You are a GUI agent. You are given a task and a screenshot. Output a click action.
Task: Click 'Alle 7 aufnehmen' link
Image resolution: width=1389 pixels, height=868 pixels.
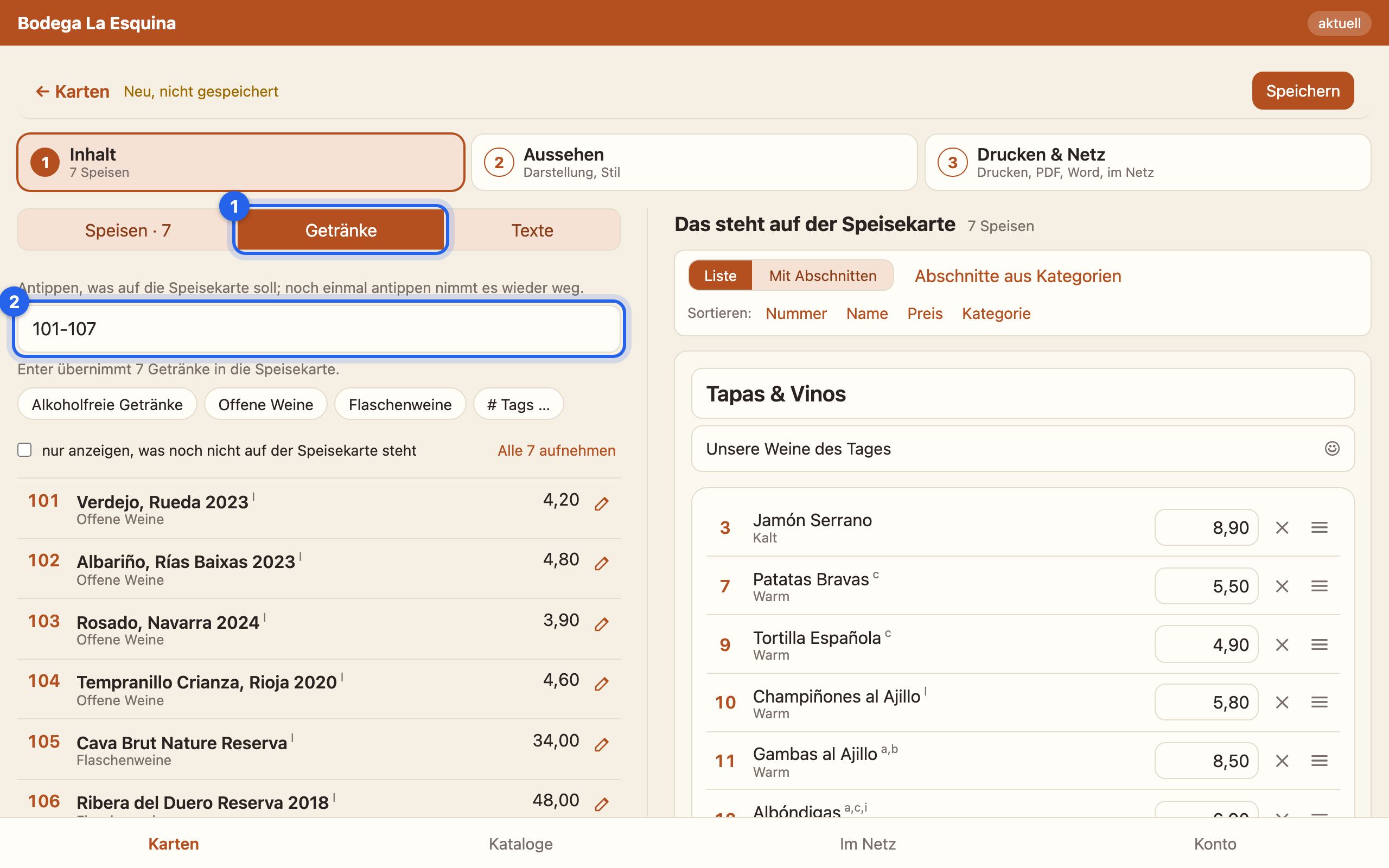tap(556, 451)
